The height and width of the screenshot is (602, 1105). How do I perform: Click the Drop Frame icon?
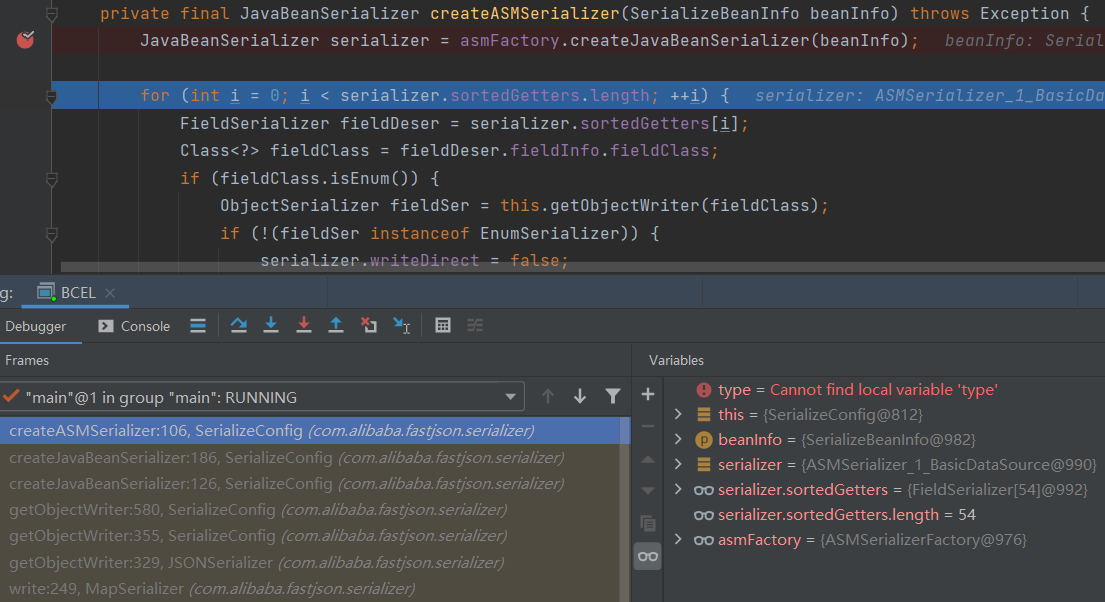368,325
